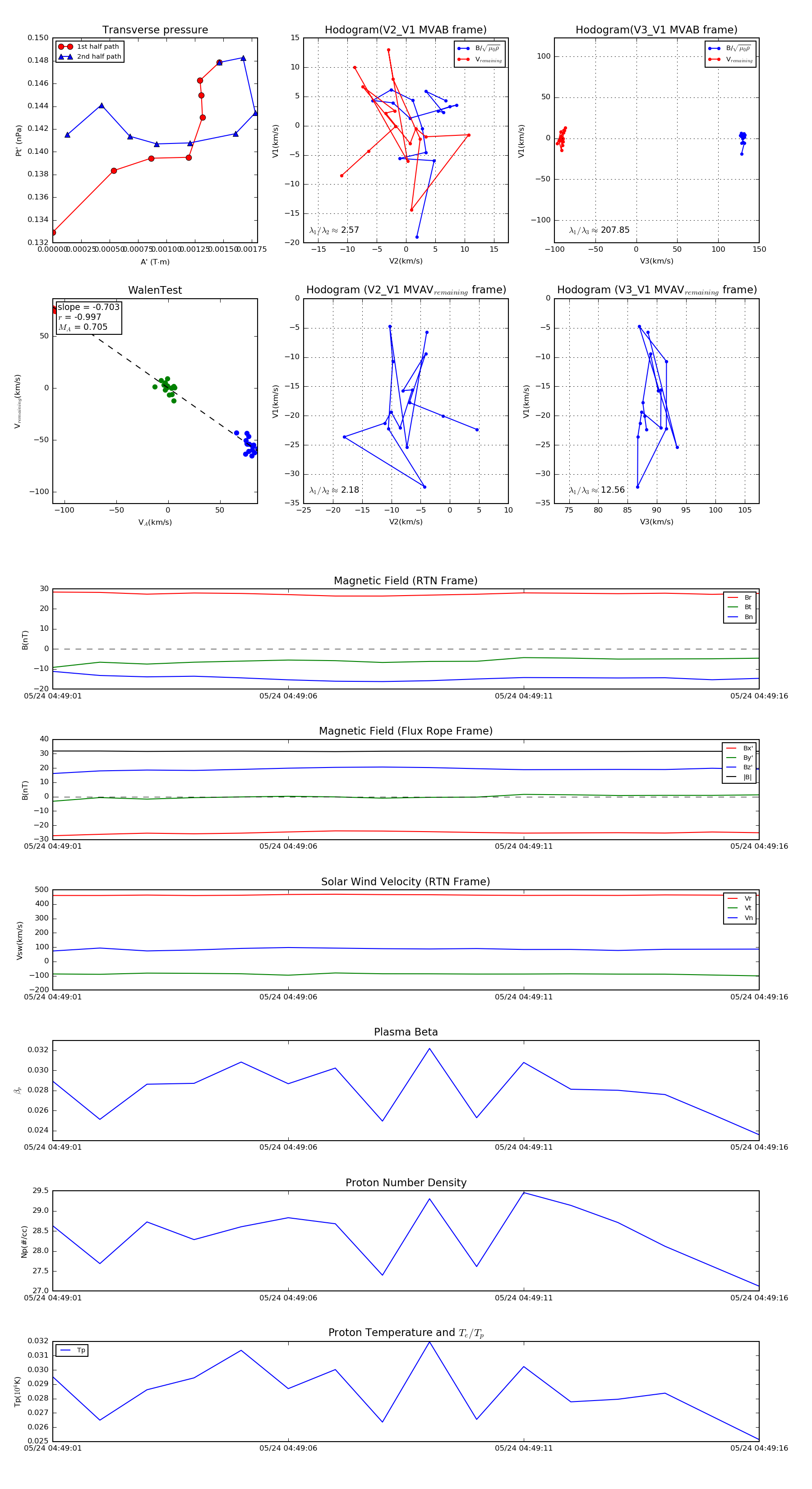812x1489 pixels.
Task: Click the A' (T·m) x-axis label
Action: [155, 262]
